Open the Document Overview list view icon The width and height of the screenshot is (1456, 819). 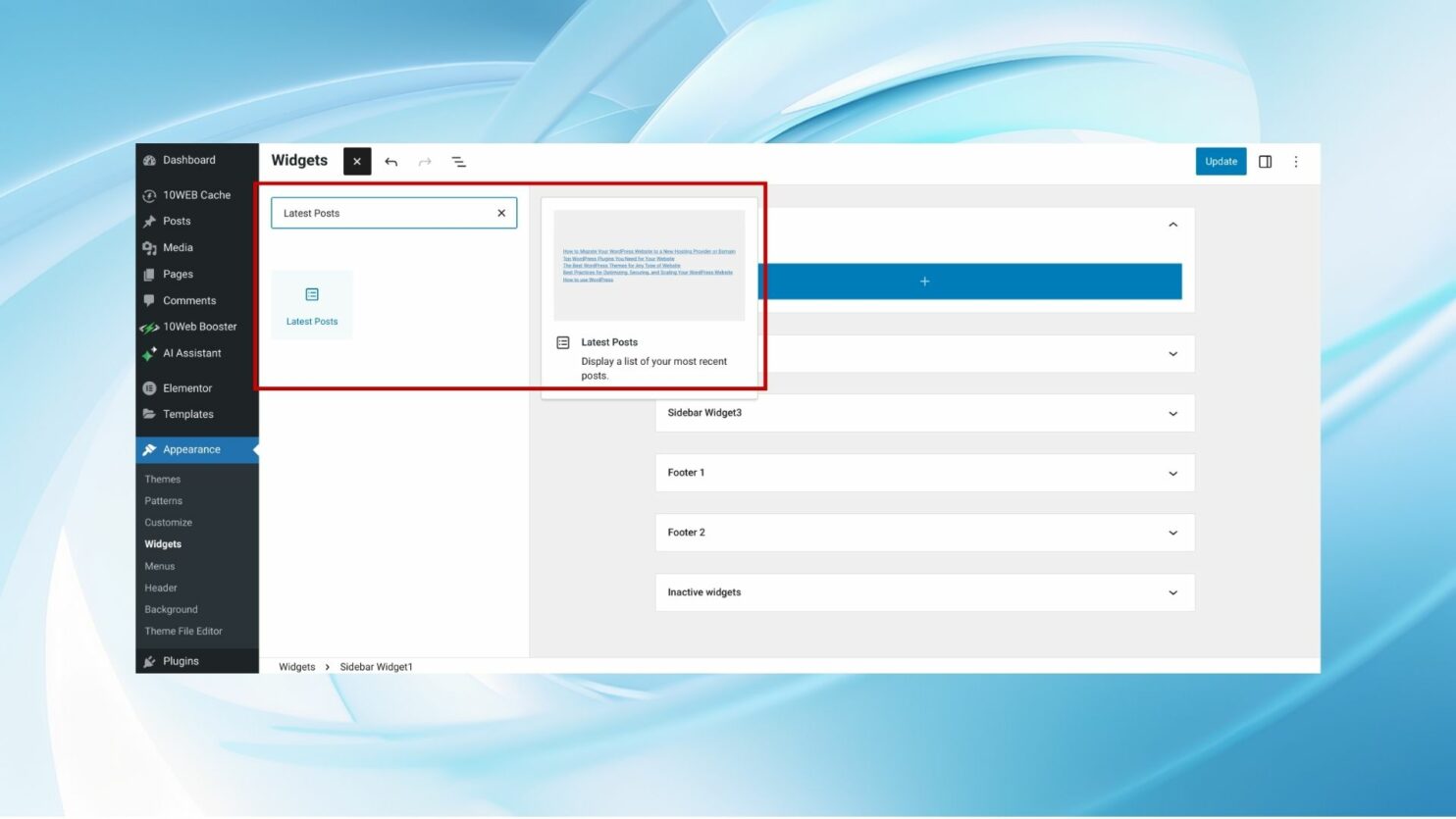tap(458, 161)
